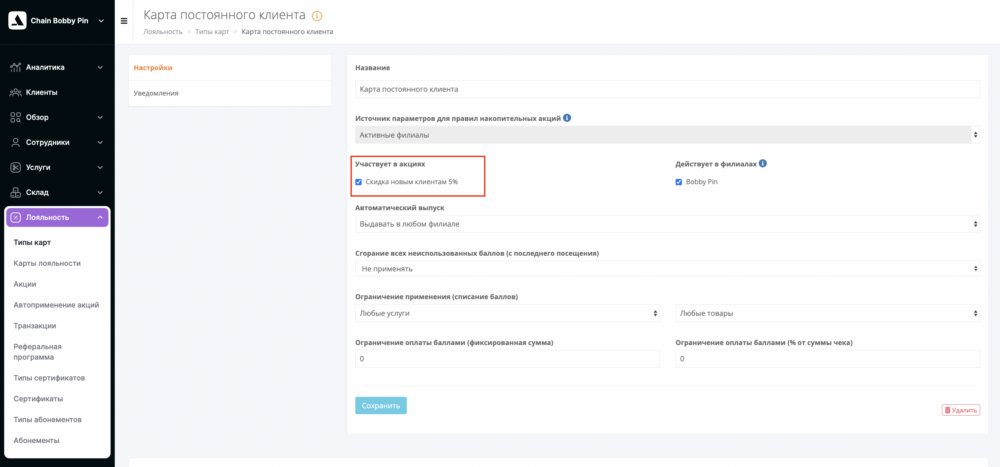The width and height of the screenshot is (1000, 467).
Task: Click the Сохранить button
Action: click(381, 405)
